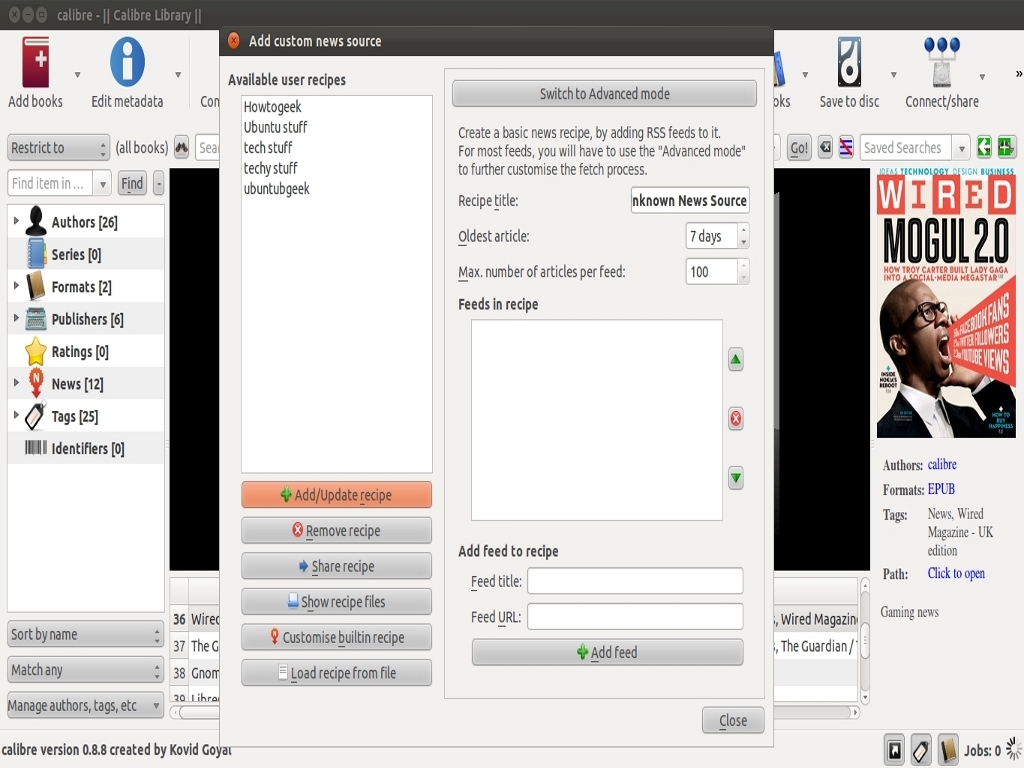Expand the Tags tree node
1024x768 pixels.
pos(16,415)
